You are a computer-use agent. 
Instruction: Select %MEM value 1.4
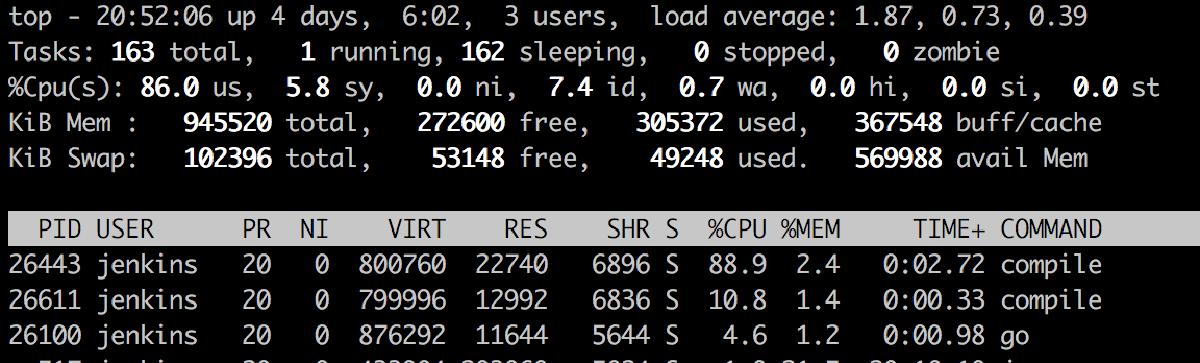(817, 300)
